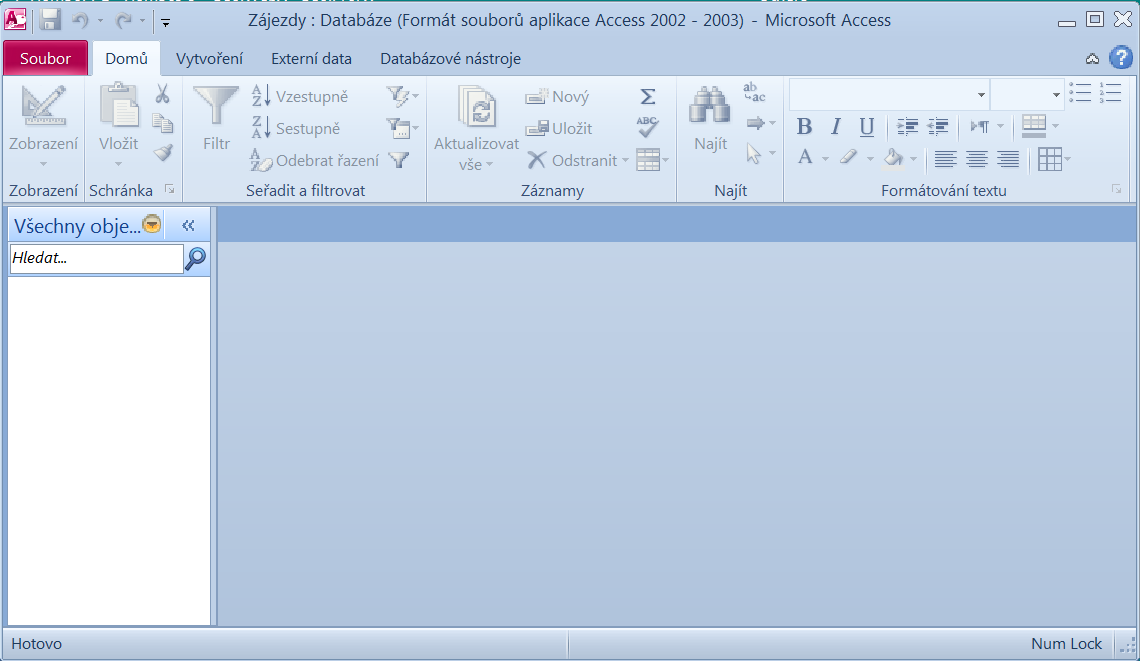Click Aktualizovat vše button

(477, 125)
